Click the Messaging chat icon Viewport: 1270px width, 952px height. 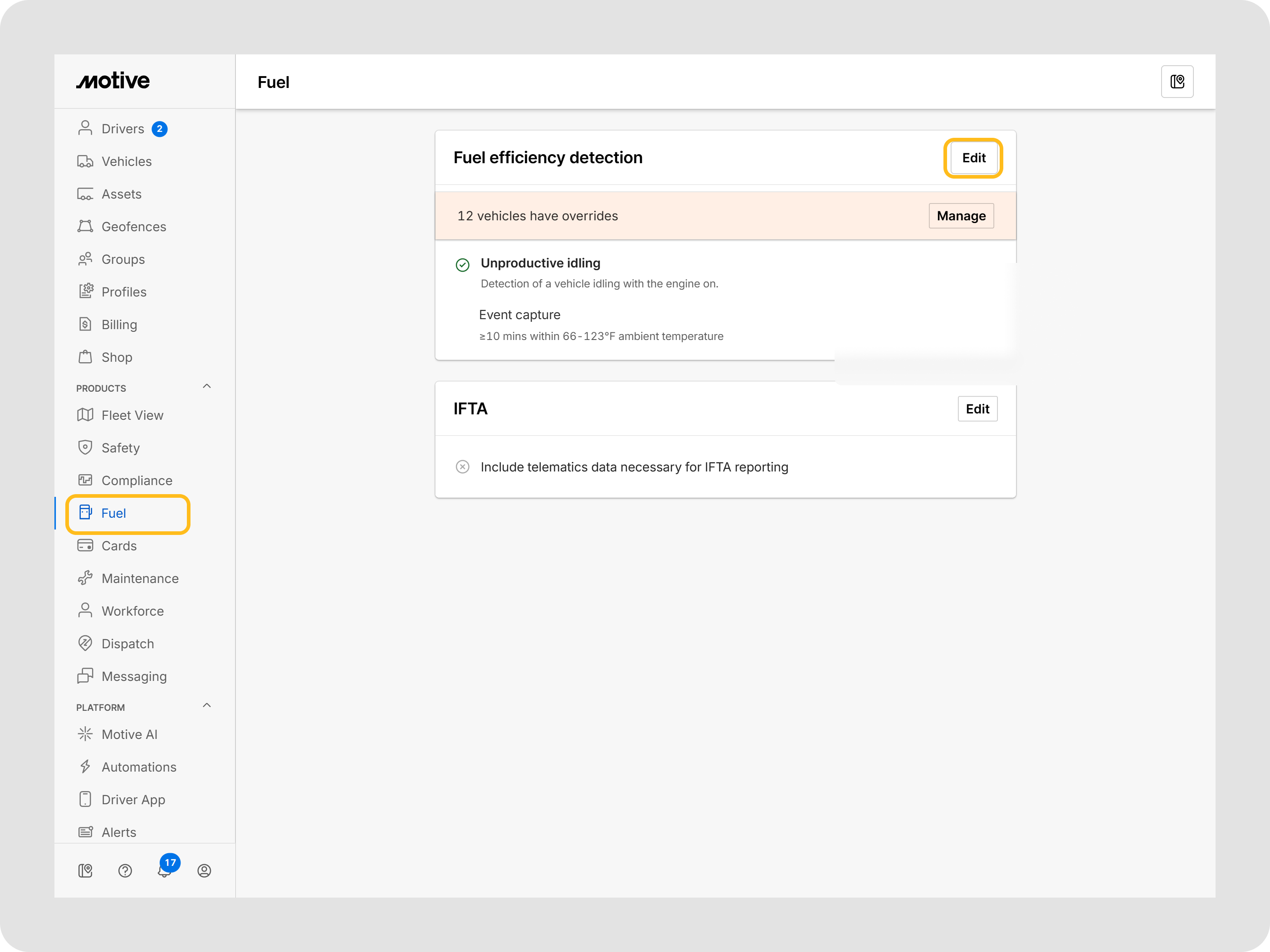coord(85,676)
